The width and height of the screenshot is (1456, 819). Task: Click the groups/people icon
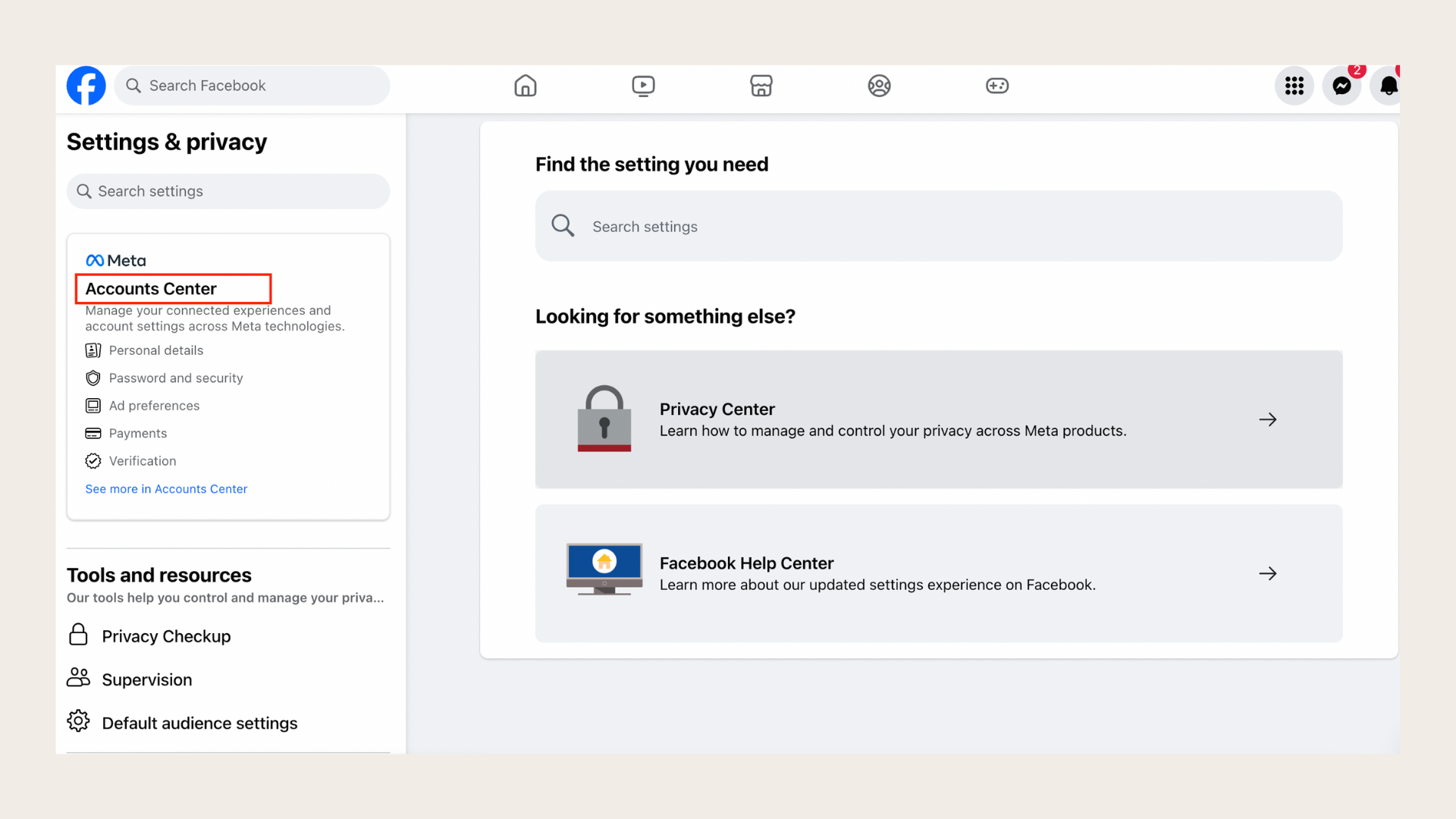879,85
